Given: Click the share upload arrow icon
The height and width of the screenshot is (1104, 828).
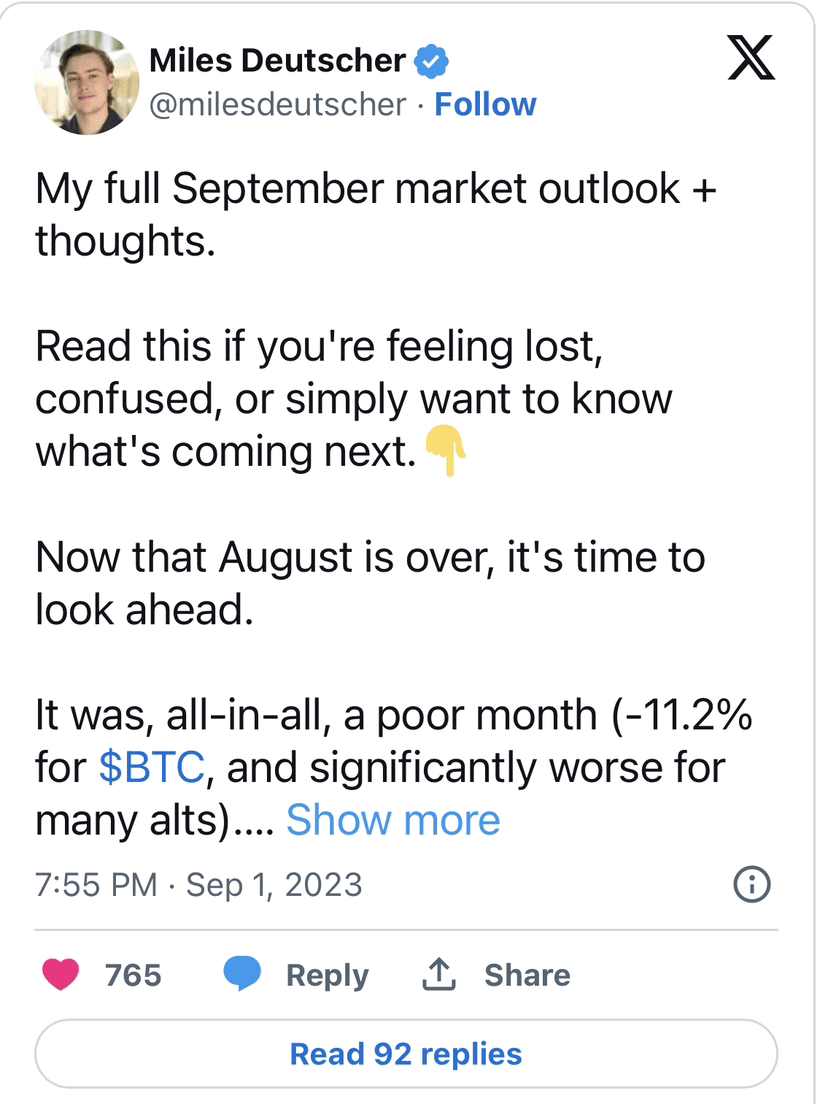Looking at the screenshot, I should click(439, 975).
